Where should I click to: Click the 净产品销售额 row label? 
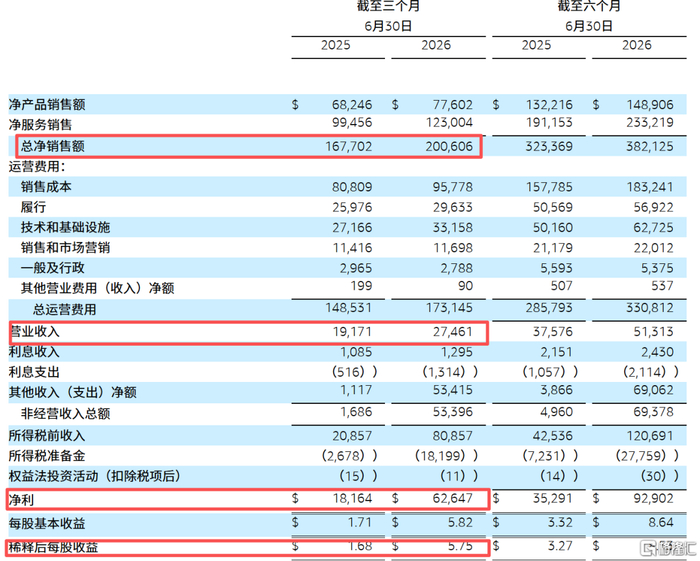coord(47,104)
